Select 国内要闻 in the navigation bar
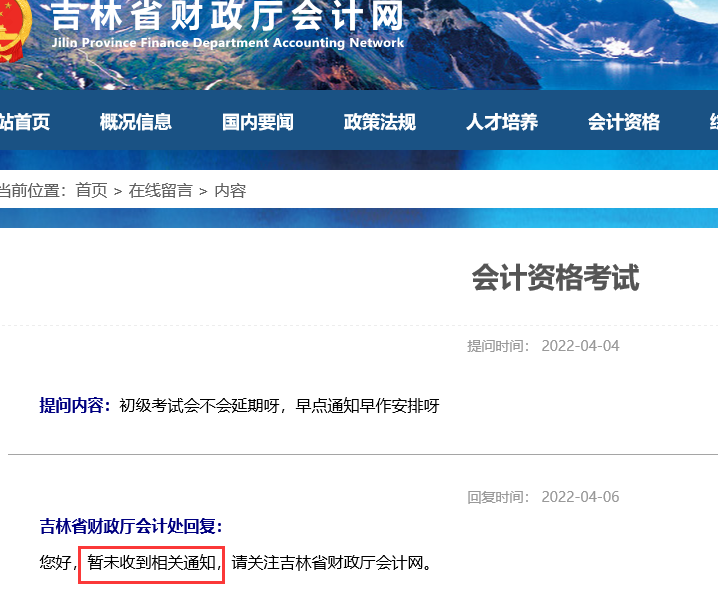This screenshot has height=596, width=718. (258, 122)
